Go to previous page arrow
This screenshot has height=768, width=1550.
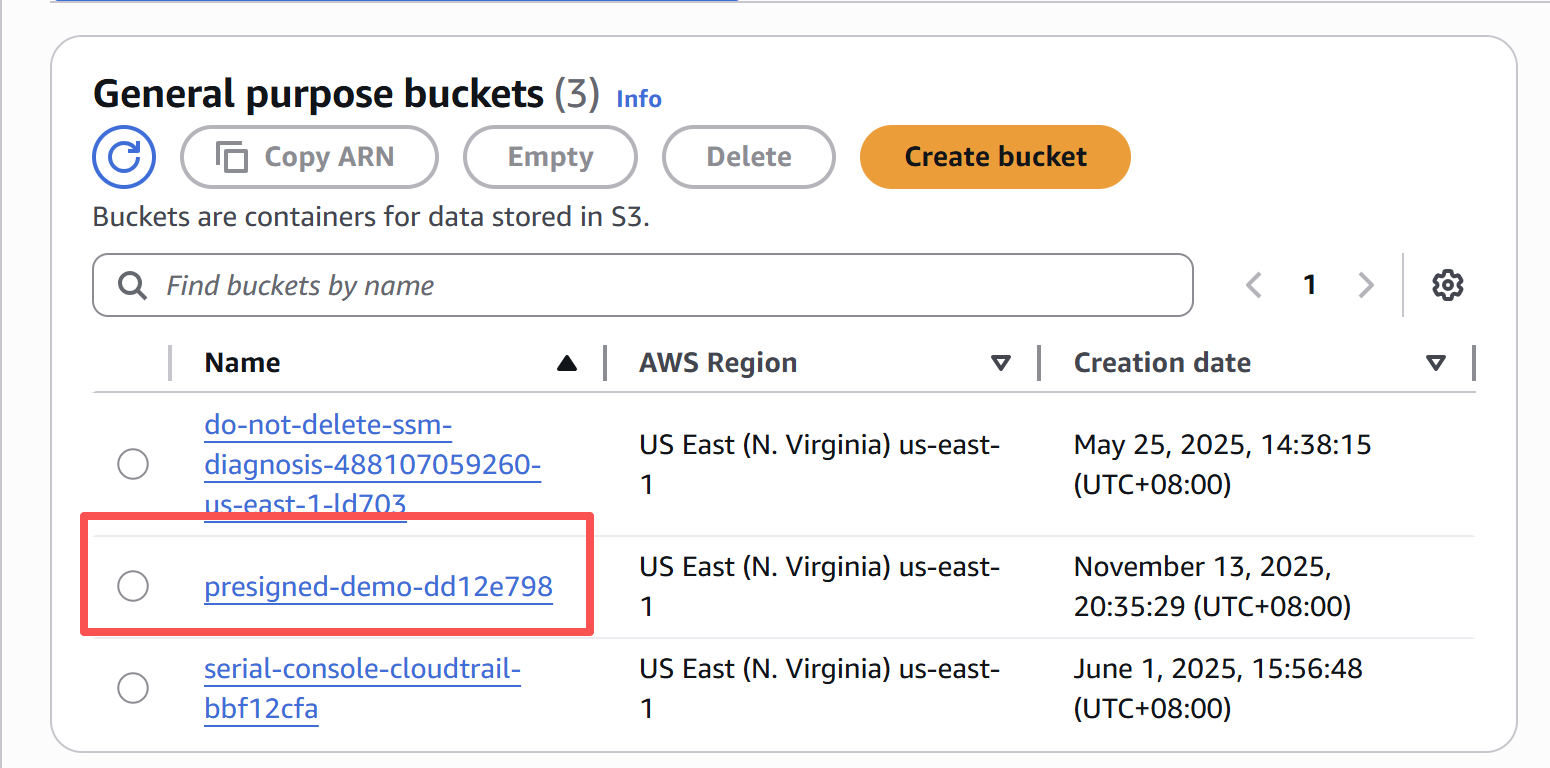1253,286
